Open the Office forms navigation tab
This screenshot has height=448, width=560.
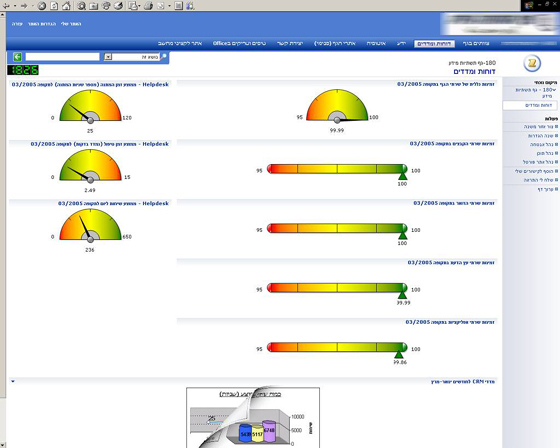(239, 44)
